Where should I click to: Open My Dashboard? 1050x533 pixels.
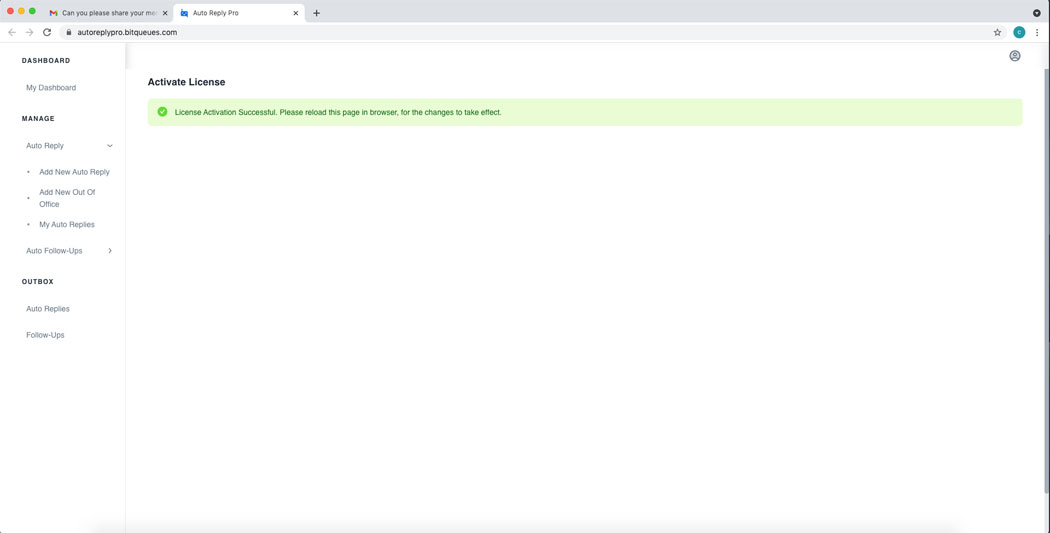[x=51, y=88]
